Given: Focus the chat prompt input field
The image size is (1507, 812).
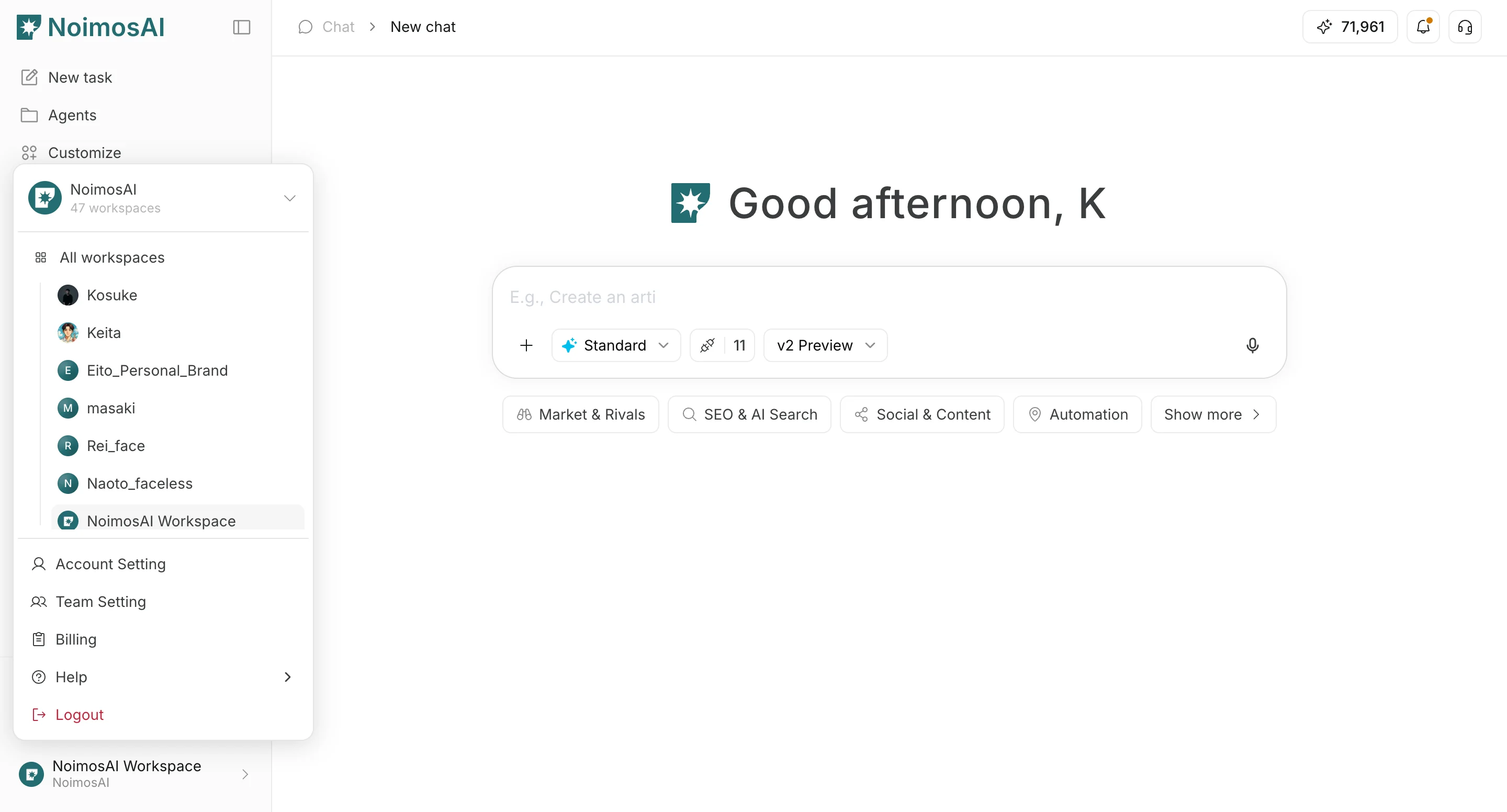Looking at the screenshot, I should pos(889,297).
